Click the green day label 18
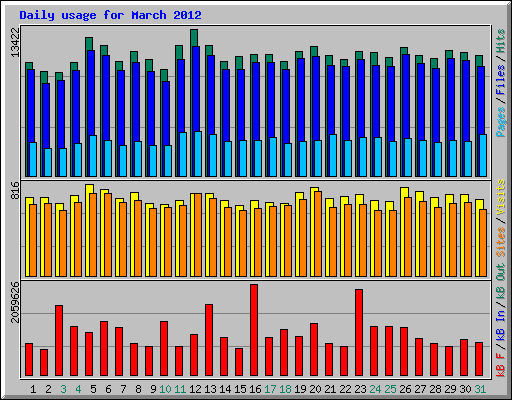The height and width of the screenshot is (400, 512). tap(285, 389)
